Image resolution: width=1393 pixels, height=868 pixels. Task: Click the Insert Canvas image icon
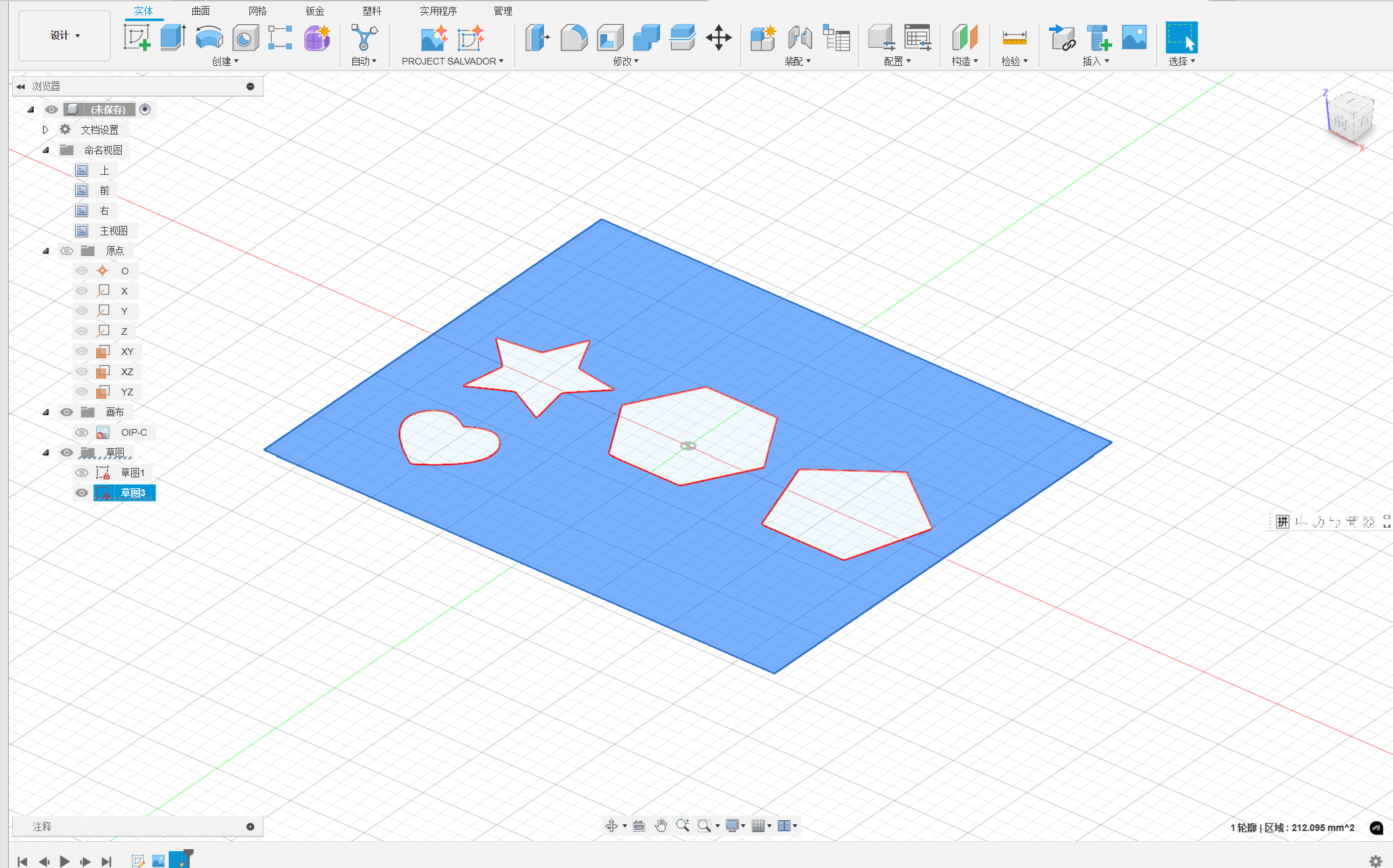pyautogui.click(x=1134, y=38)
